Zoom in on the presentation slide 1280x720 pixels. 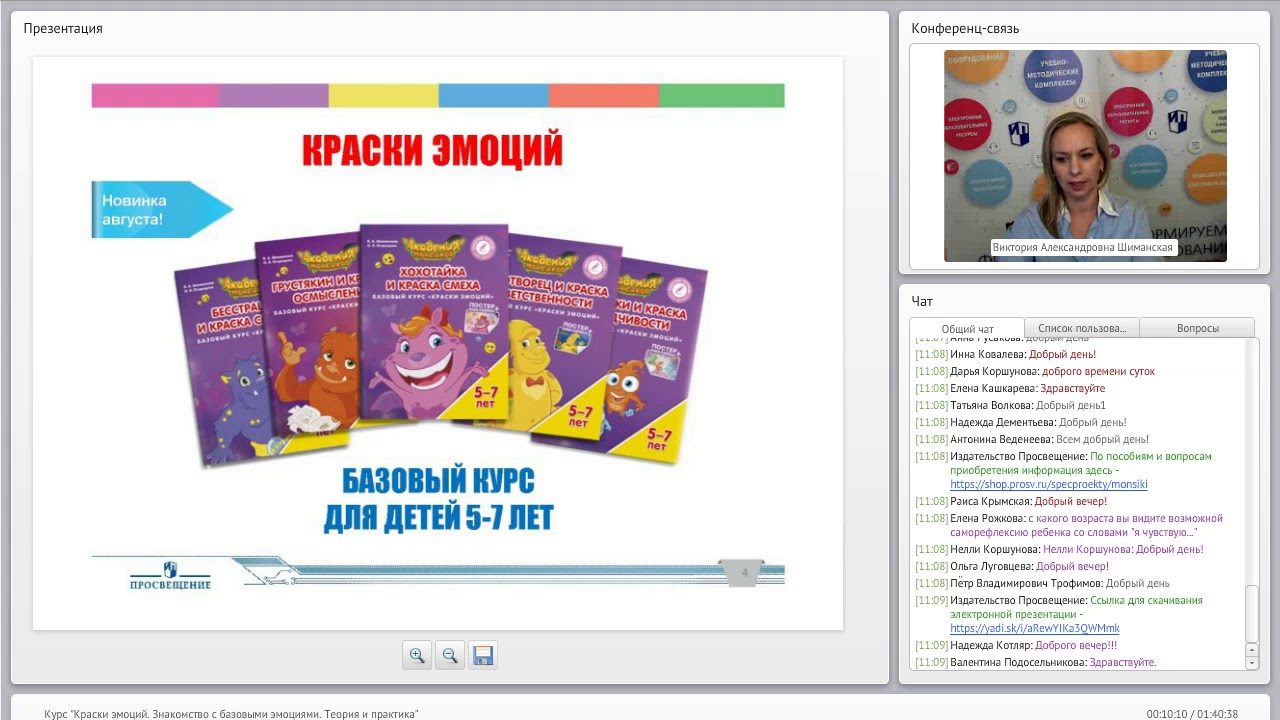pyautogui.click(x=417, y=655)
